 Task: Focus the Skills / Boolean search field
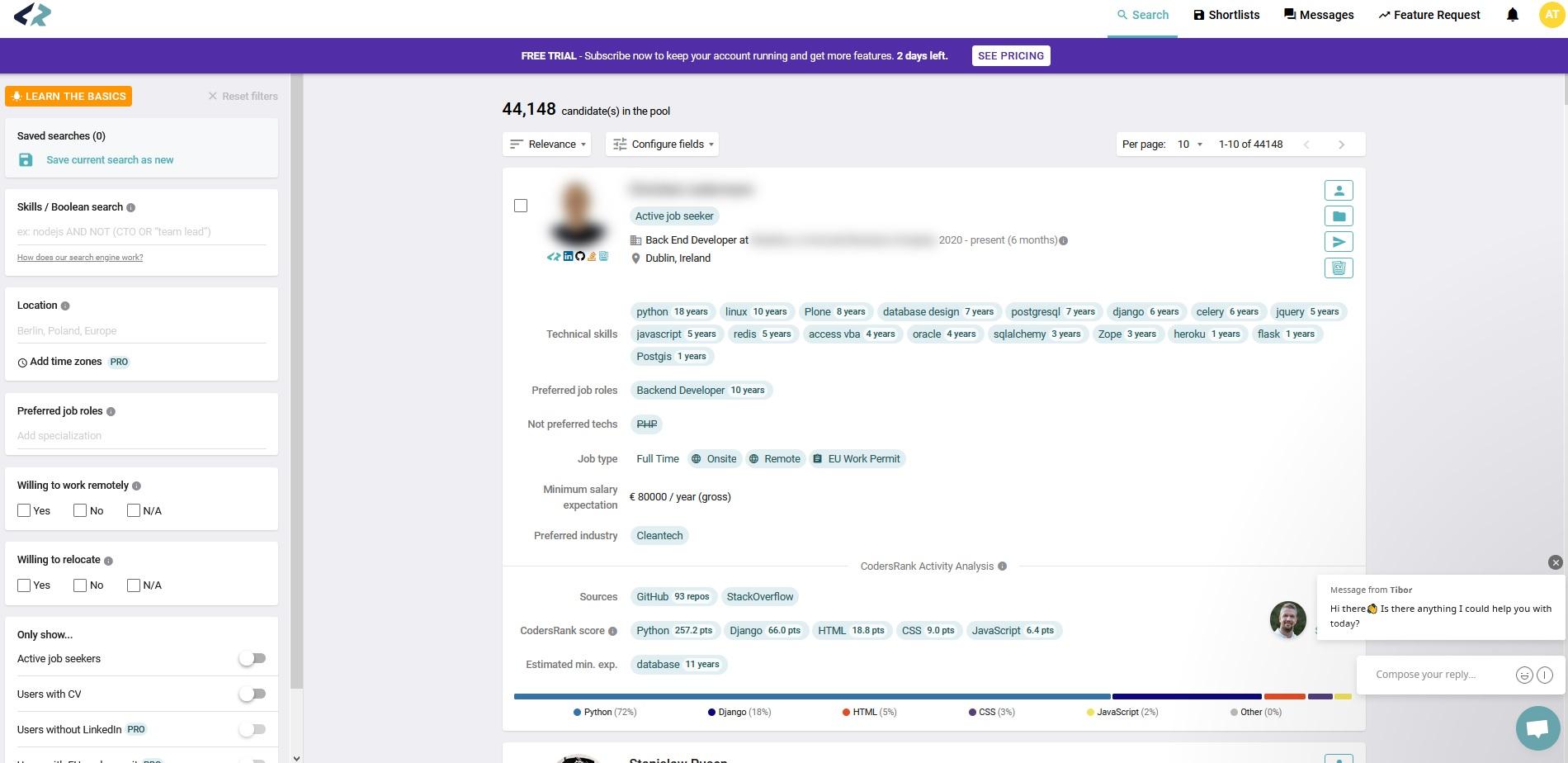point(142,232)
